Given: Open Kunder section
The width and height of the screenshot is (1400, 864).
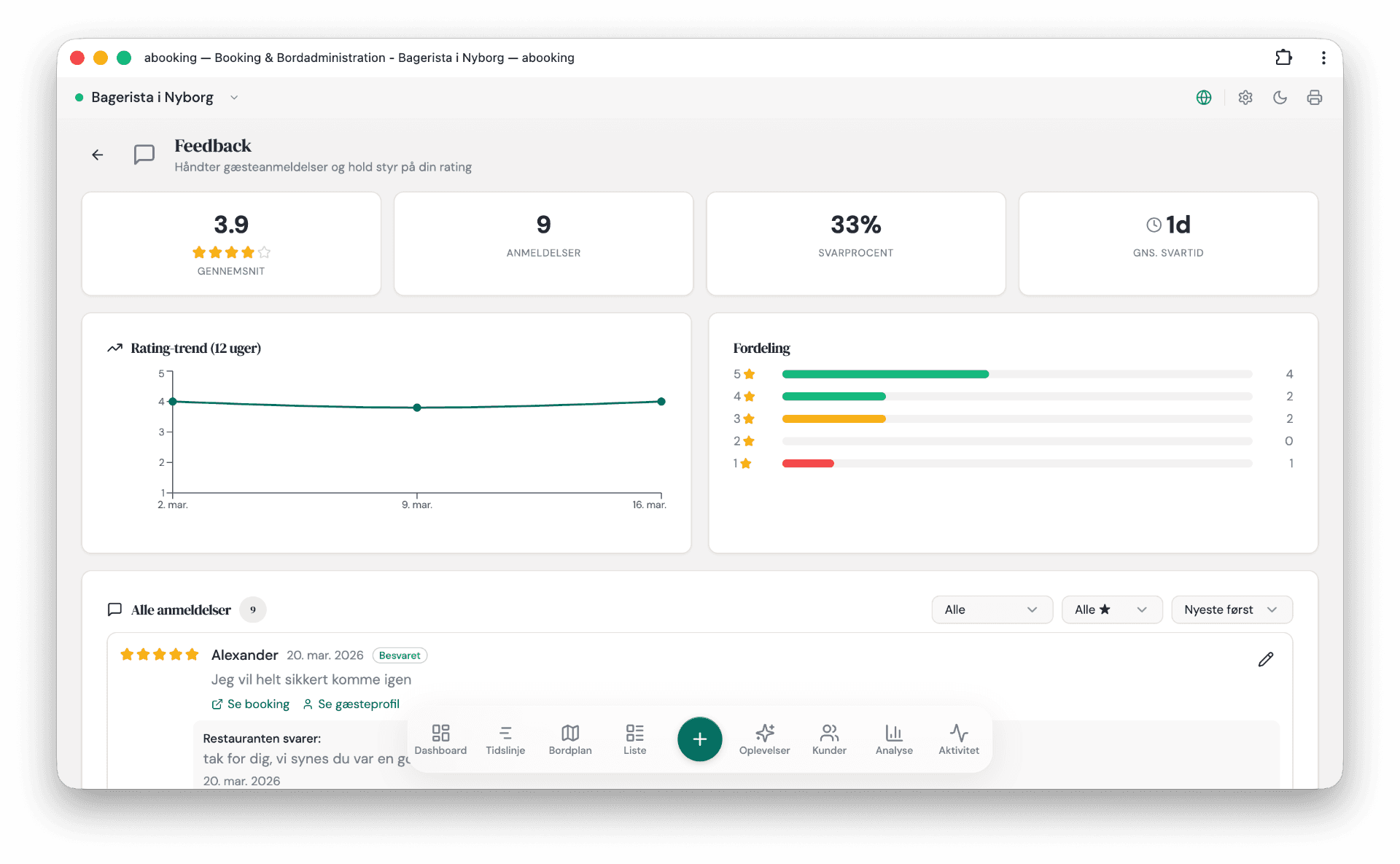Looking at the screenshot, I should pos(829,739).
